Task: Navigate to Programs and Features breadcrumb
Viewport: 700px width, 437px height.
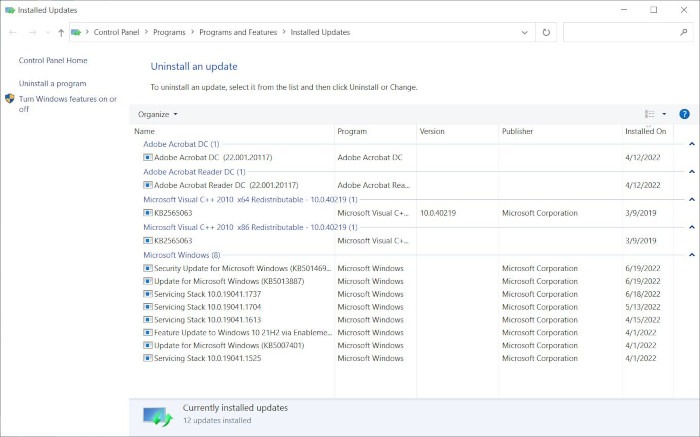Action: (x=238, y=32)
